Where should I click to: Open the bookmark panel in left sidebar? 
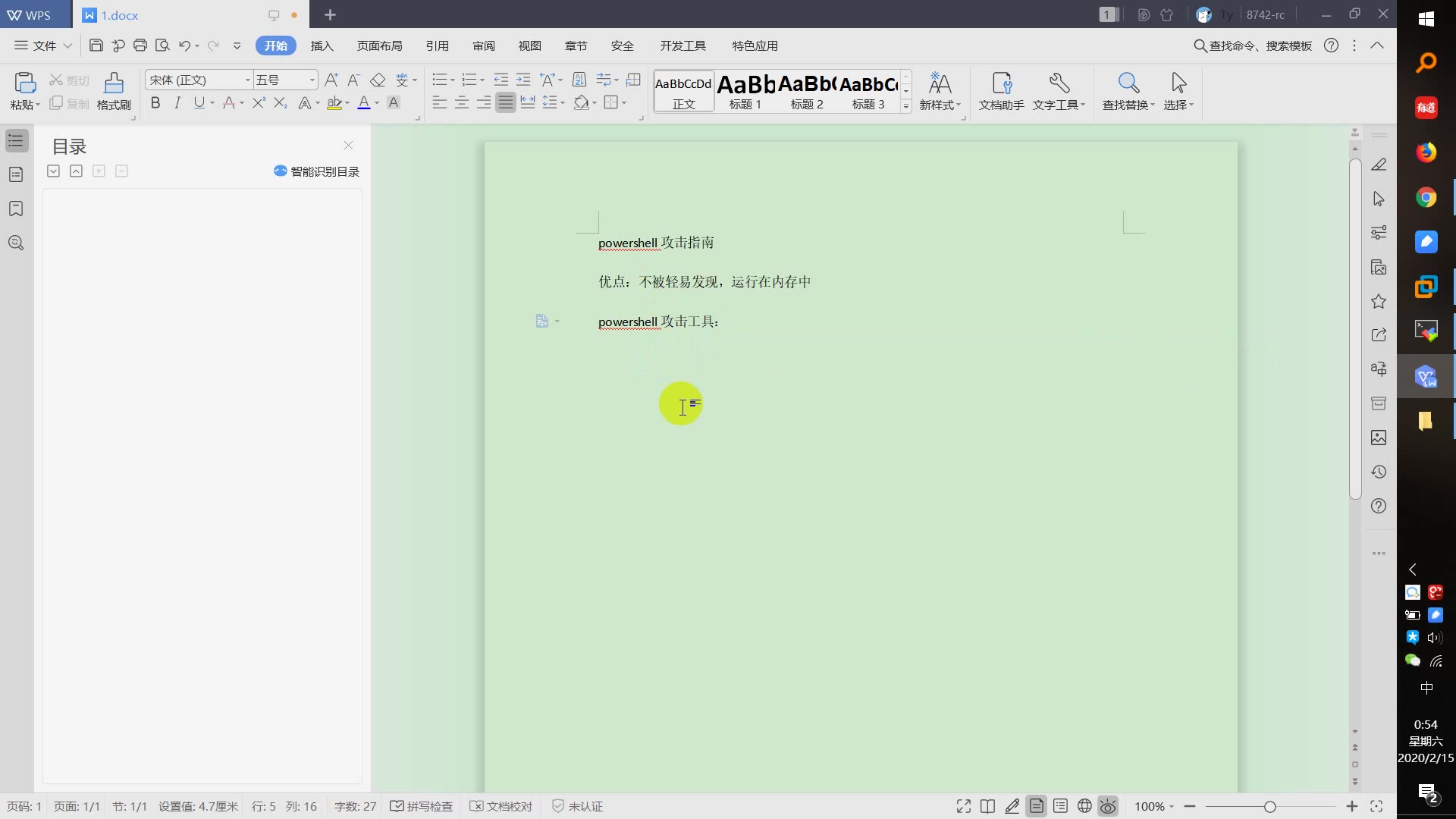click(16, 209)
